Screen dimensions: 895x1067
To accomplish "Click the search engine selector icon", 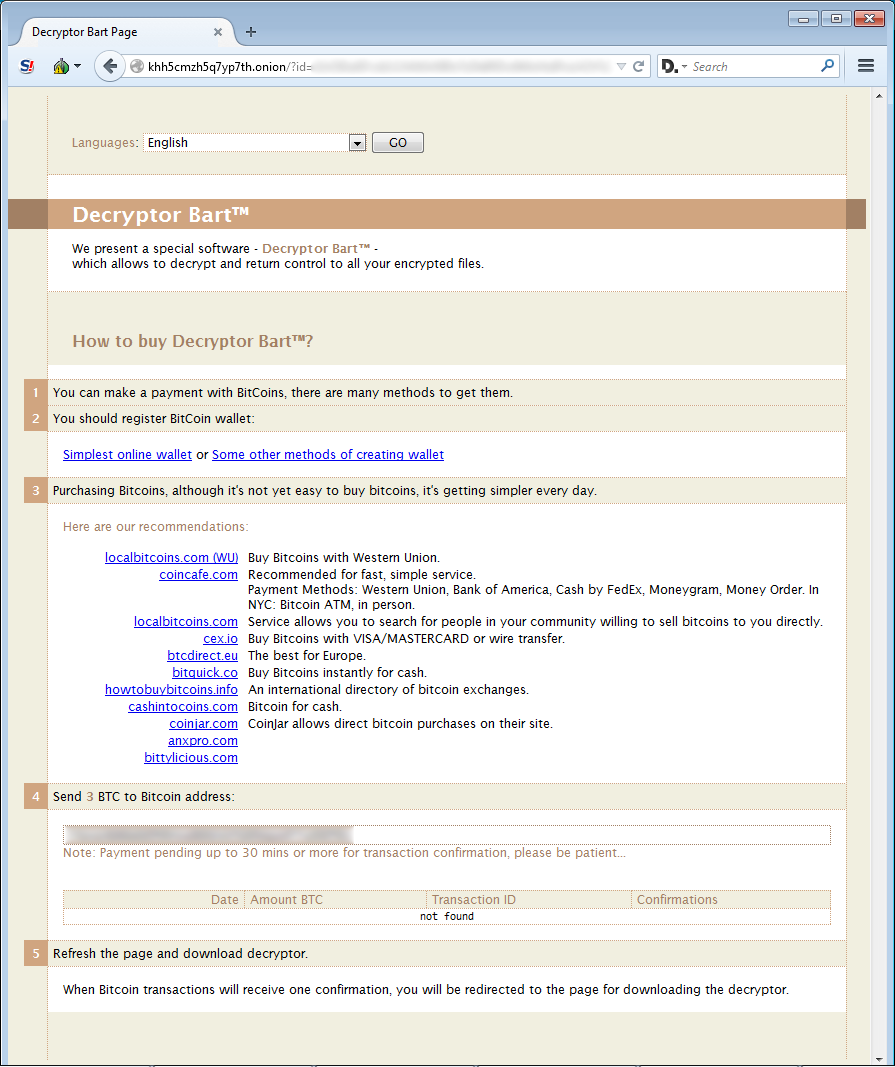I will [x=674, y=67].
